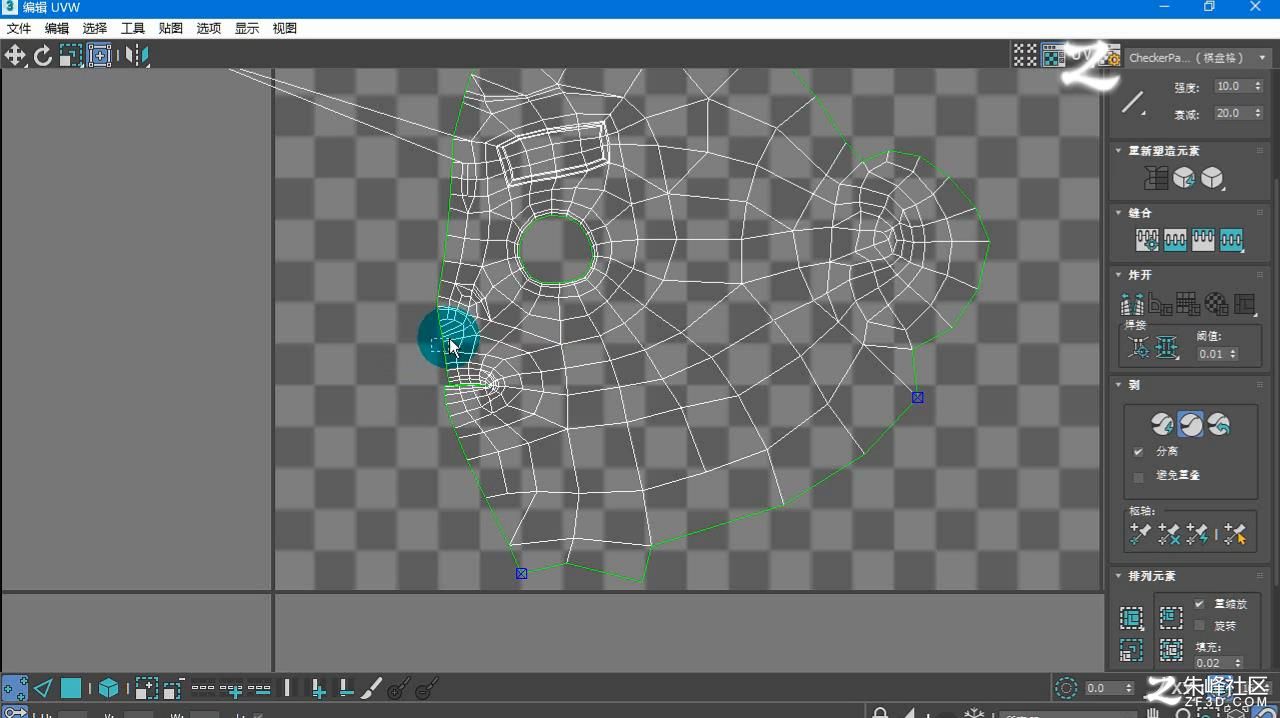1280x718 pixels.
Task: Open the 编辑 menu
Action: coord(57,28)
